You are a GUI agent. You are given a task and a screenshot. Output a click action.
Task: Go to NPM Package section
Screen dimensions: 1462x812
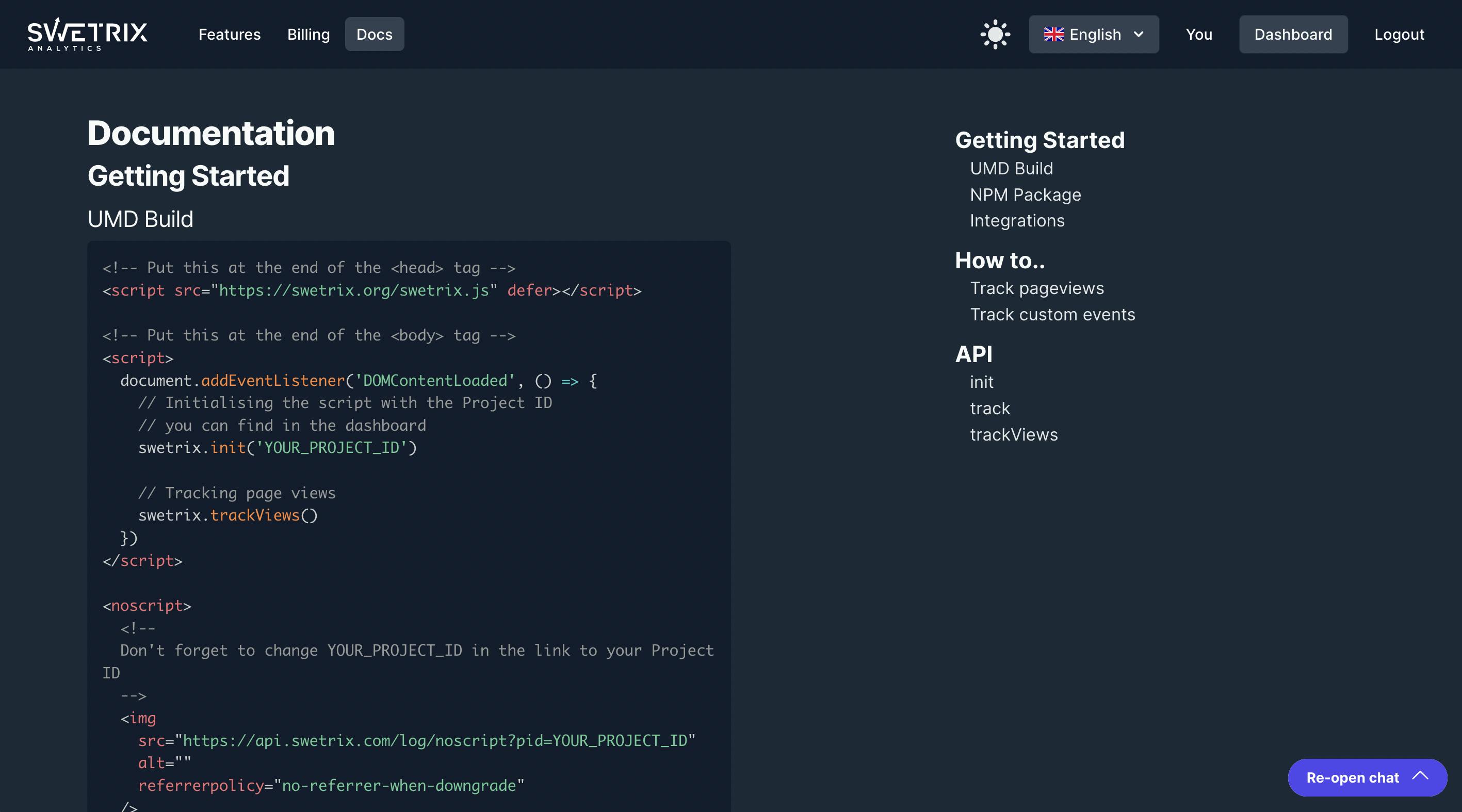pyautogui.click(x=1026, y=194)
